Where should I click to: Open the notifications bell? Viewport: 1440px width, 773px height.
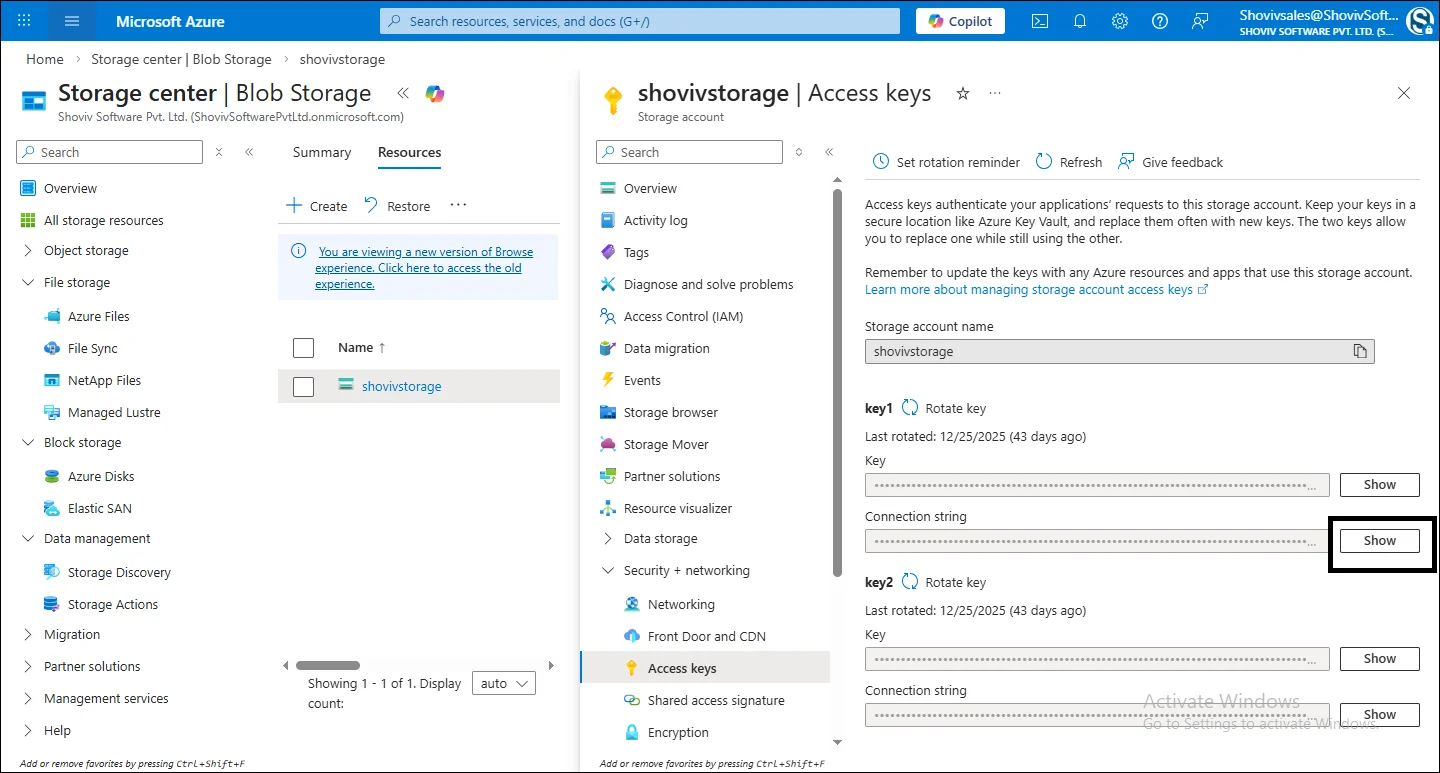click(1080, 21)
